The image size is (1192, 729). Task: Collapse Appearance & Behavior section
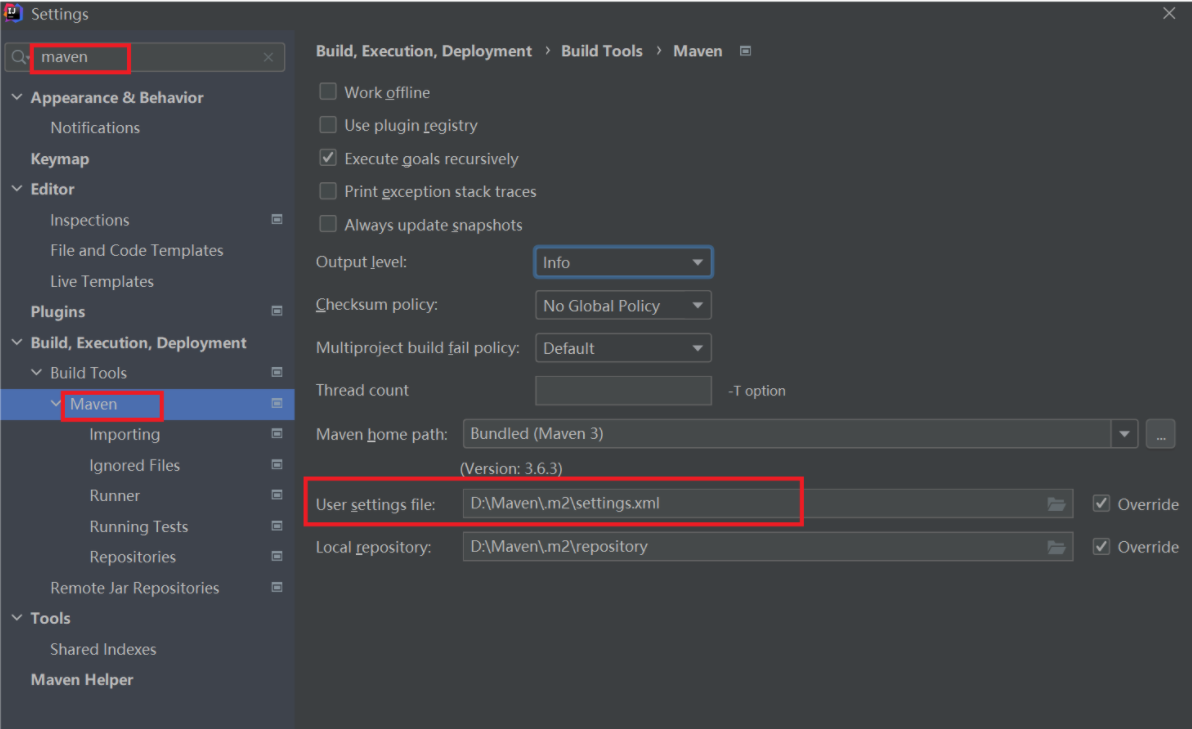tap(17, 97)
